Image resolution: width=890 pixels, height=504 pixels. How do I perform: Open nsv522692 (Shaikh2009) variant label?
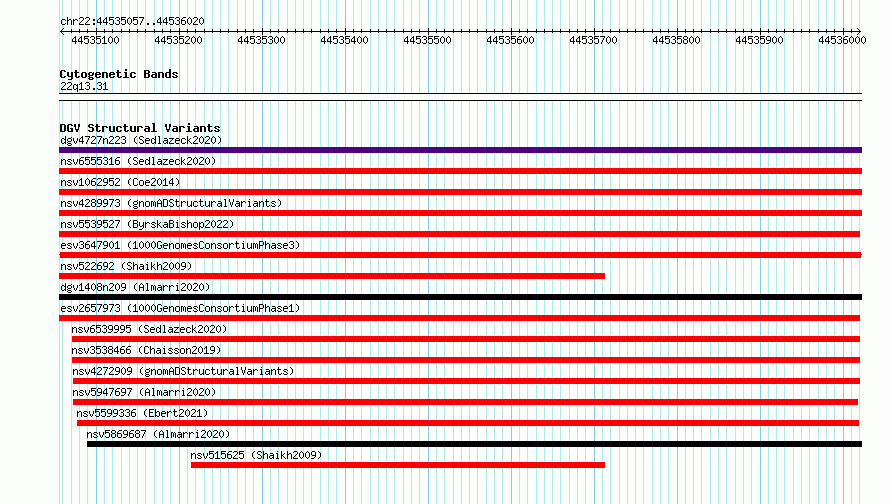point(126,266)
